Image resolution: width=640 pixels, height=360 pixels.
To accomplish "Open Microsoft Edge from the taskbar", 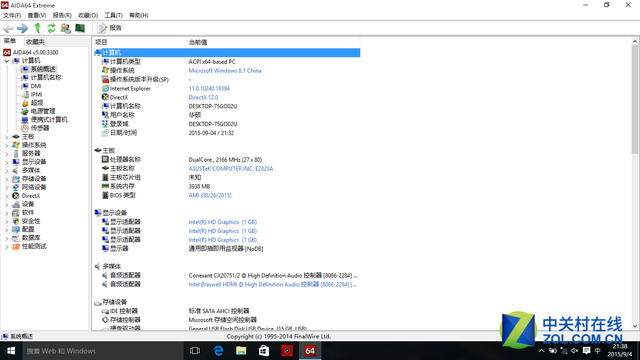I will click(x=218, y=351).
